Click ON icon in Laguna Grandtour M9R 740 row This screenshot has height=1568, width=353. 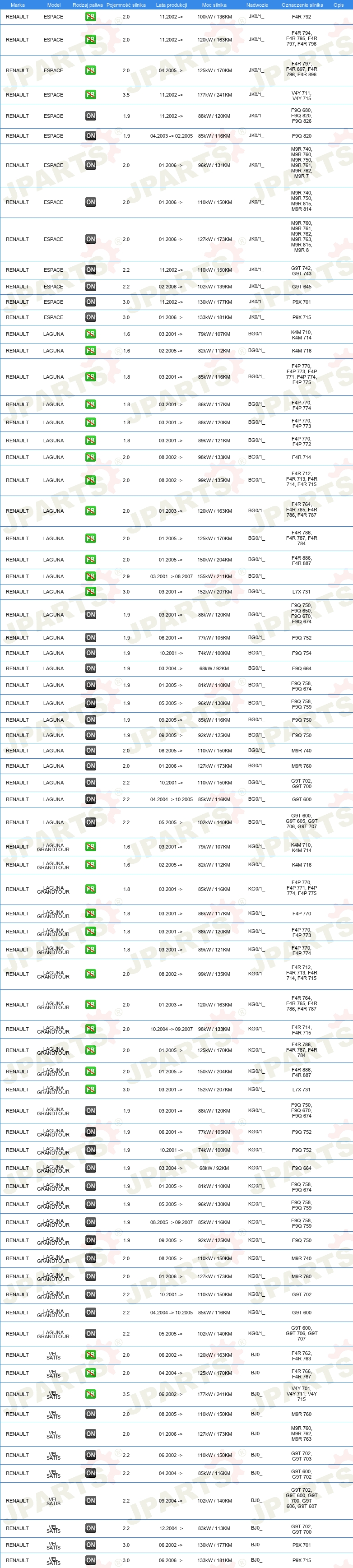90,1258
